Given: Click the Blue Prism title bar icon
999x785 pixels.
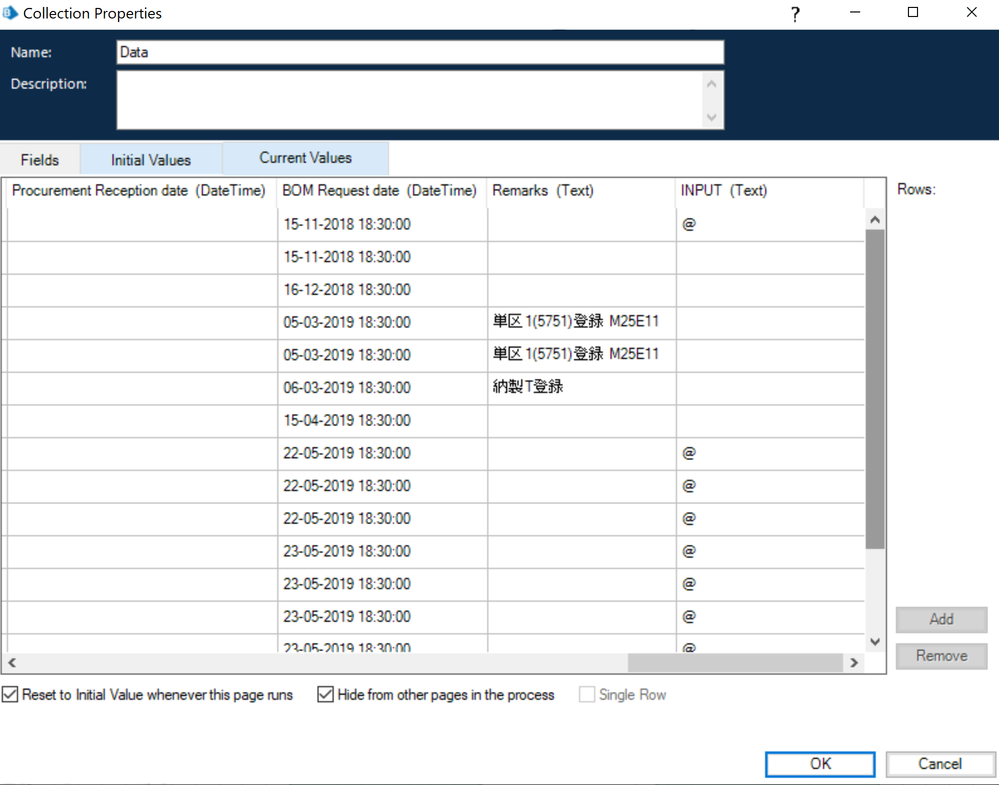Looking at the screenshot, I should click(10, 13).
